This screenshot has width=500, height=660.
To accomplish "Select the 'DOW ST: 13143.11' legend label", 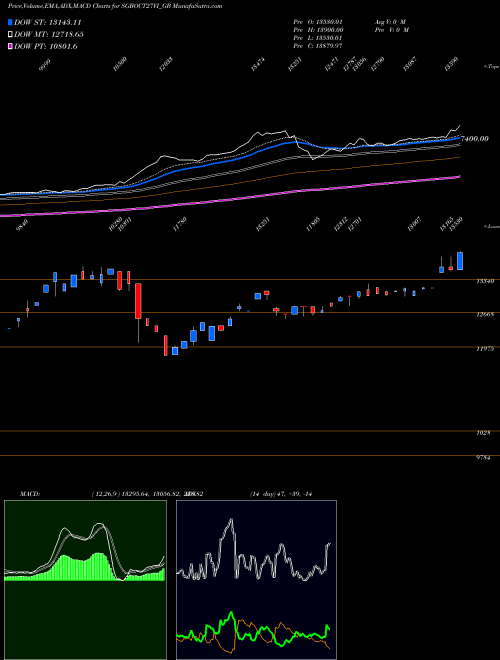I will pyautogui.click(x=48, y=22).
